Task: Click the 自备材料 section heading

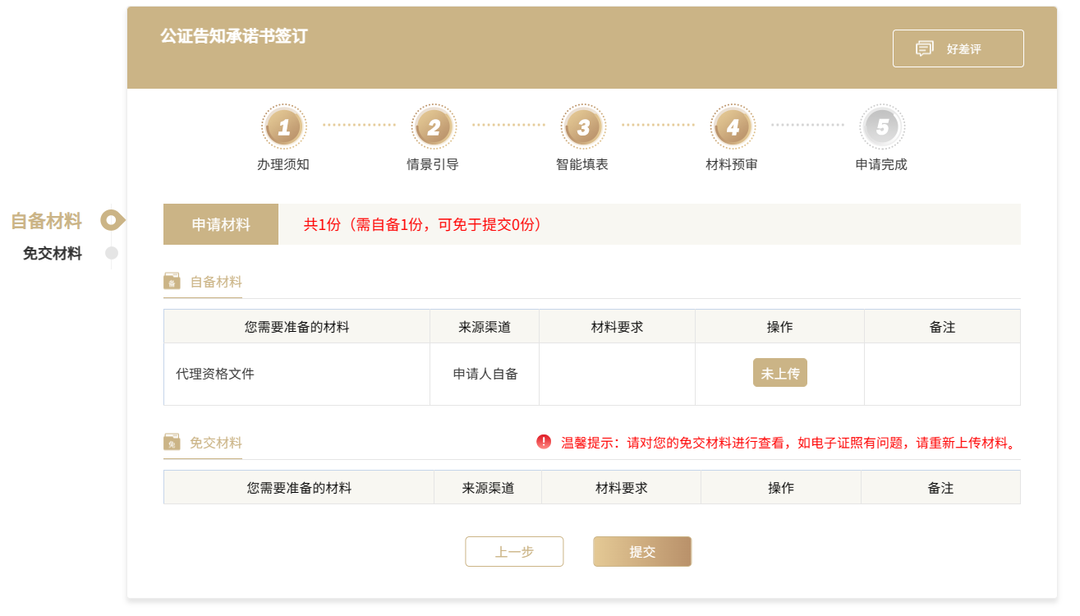Action: (x=216, y=282)
